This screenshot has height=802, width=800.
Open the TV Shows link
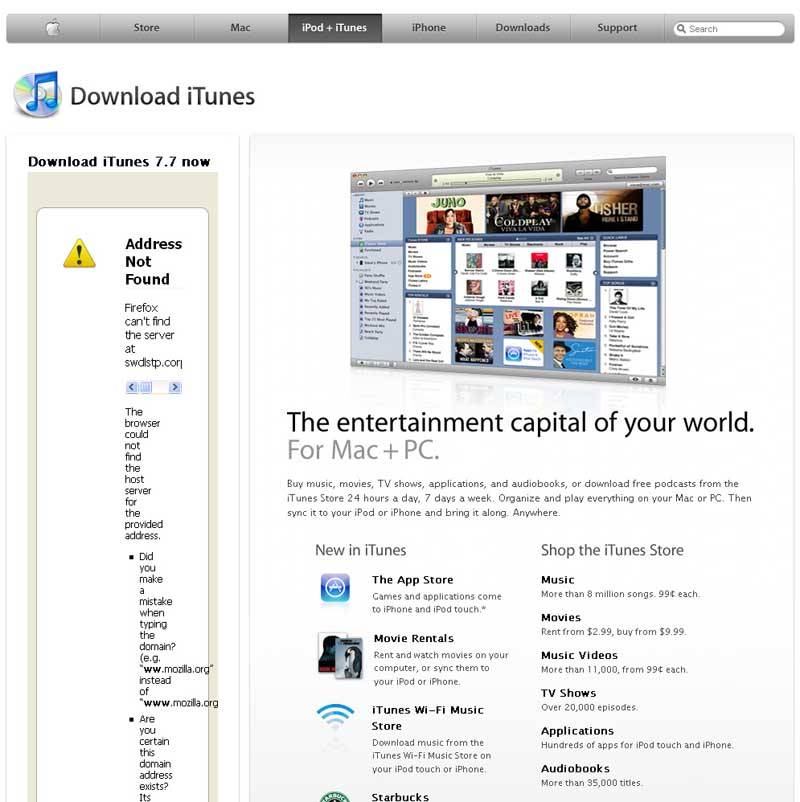568,693
